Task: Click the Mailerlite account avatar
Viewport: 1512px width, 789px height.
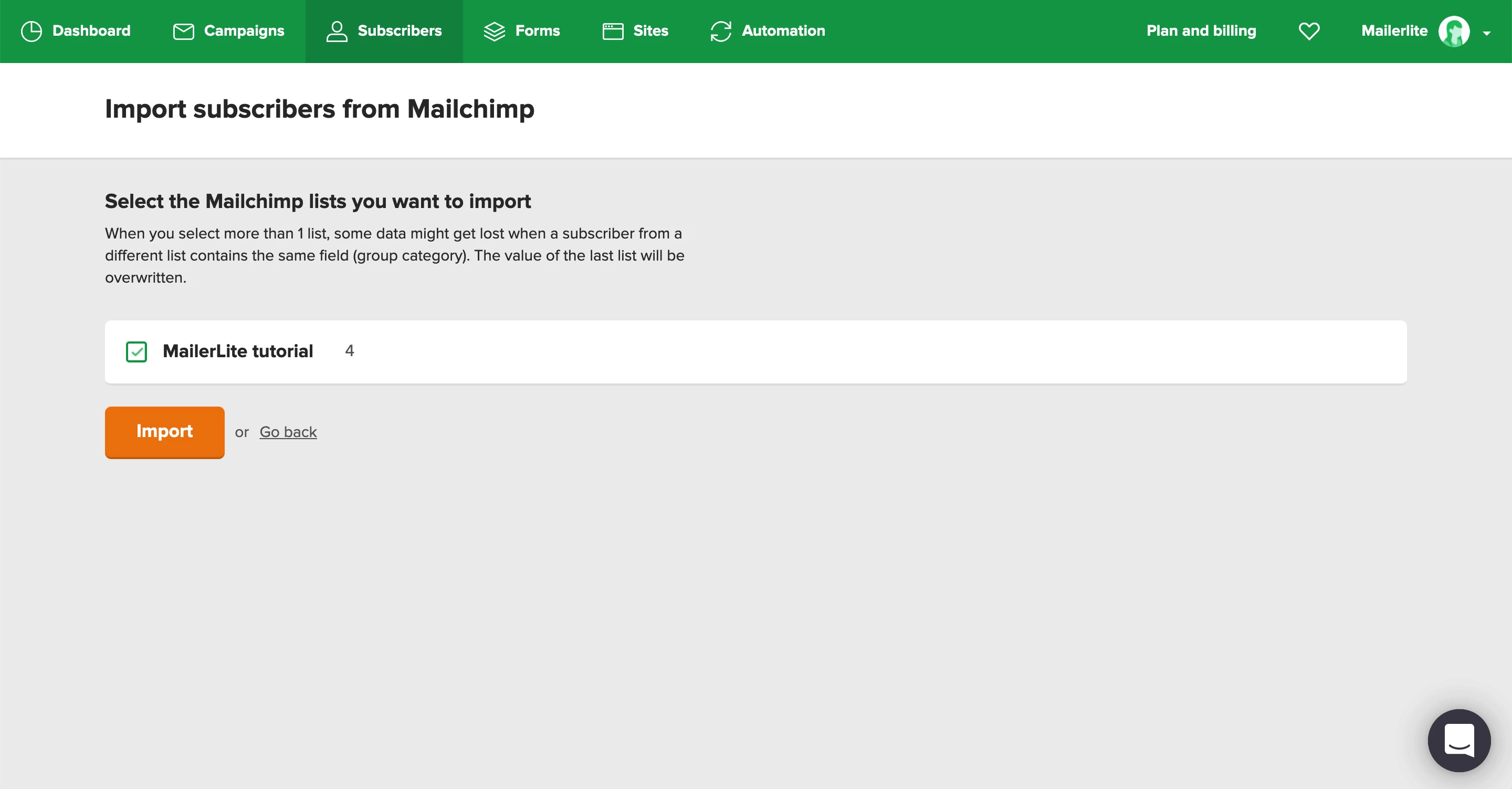Action: pos(1453,31)
